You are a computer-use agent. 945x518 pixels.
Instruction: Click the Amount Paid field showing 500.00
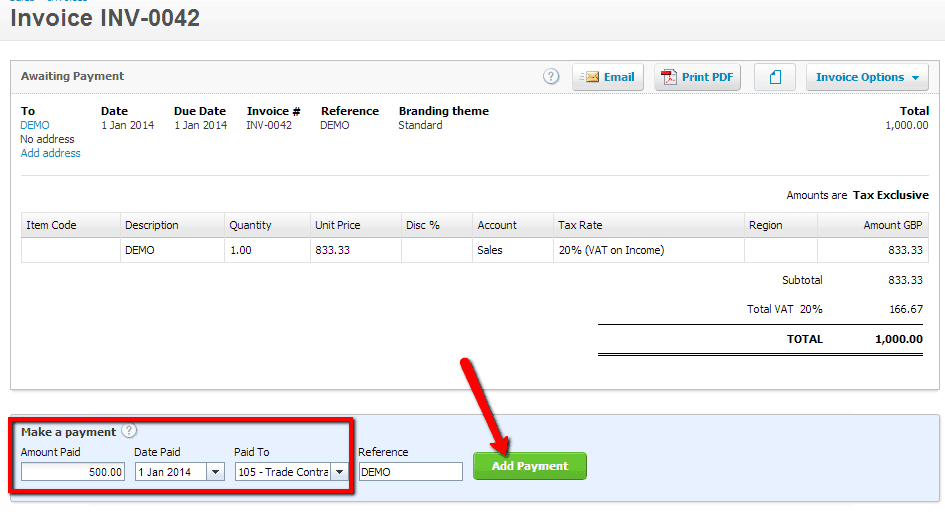click(73, 472)
